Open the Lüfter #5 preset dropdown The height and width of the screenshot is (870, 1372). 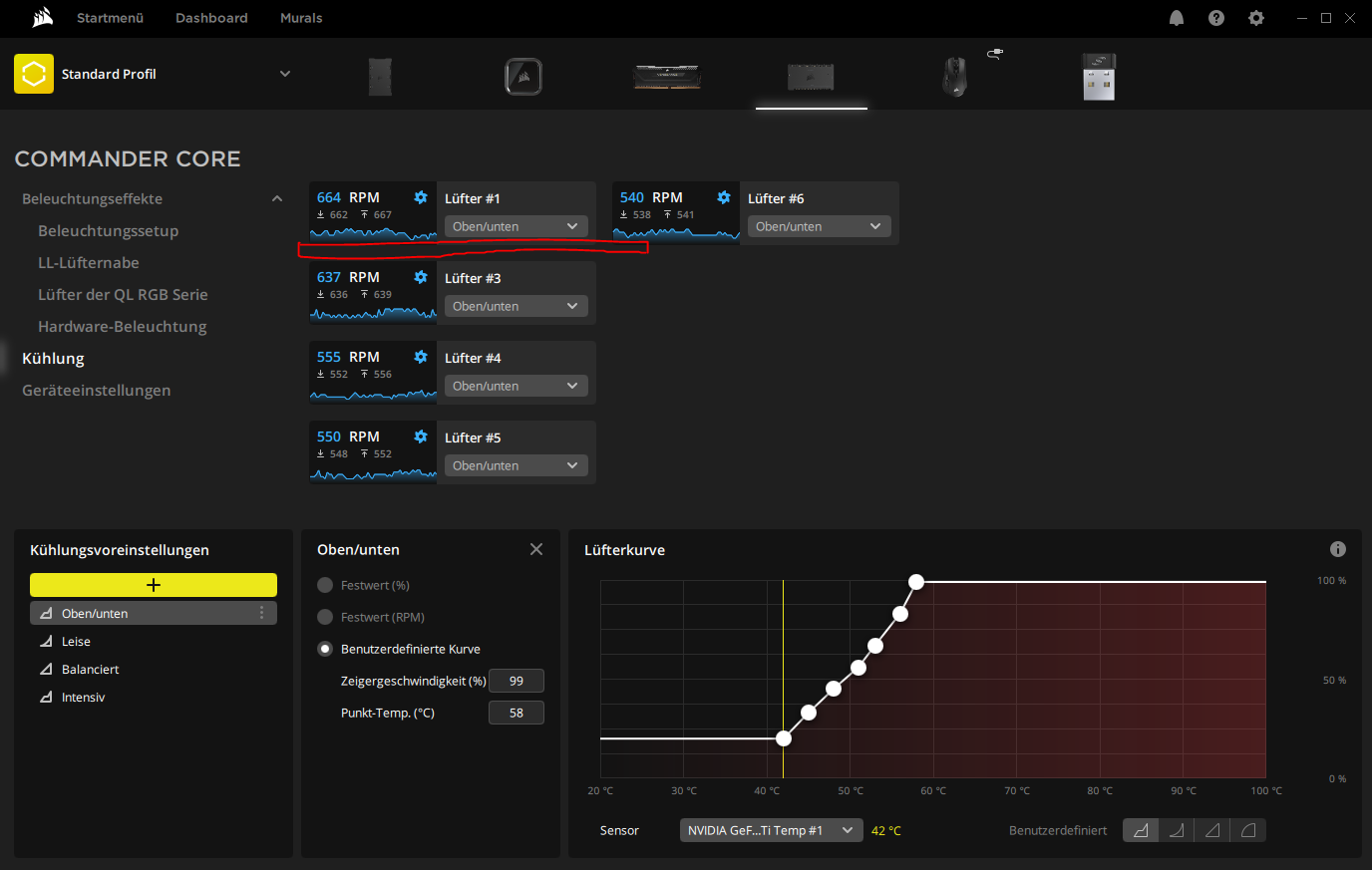(x=516, y=465)
